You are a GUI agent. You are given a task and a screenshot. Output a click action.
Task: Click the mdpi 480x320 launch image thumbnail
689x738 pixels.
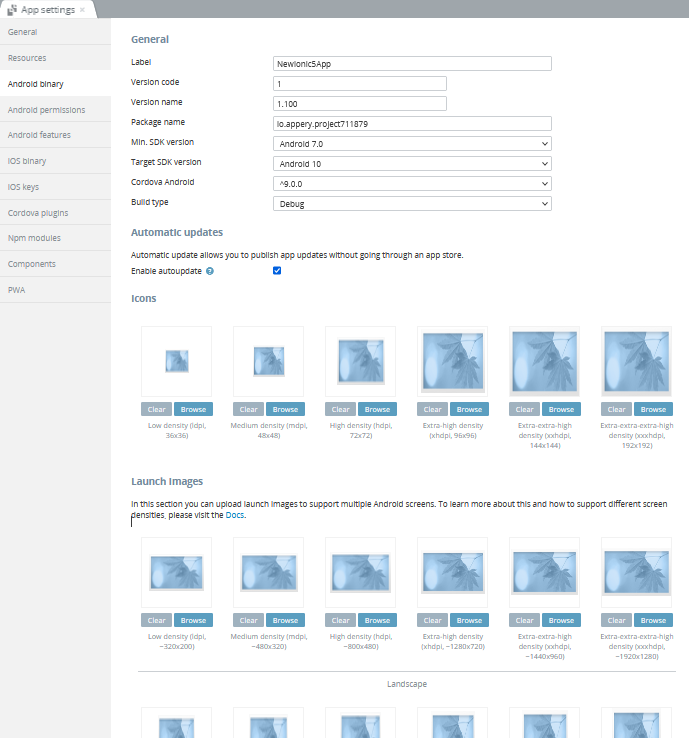[269, 572]
